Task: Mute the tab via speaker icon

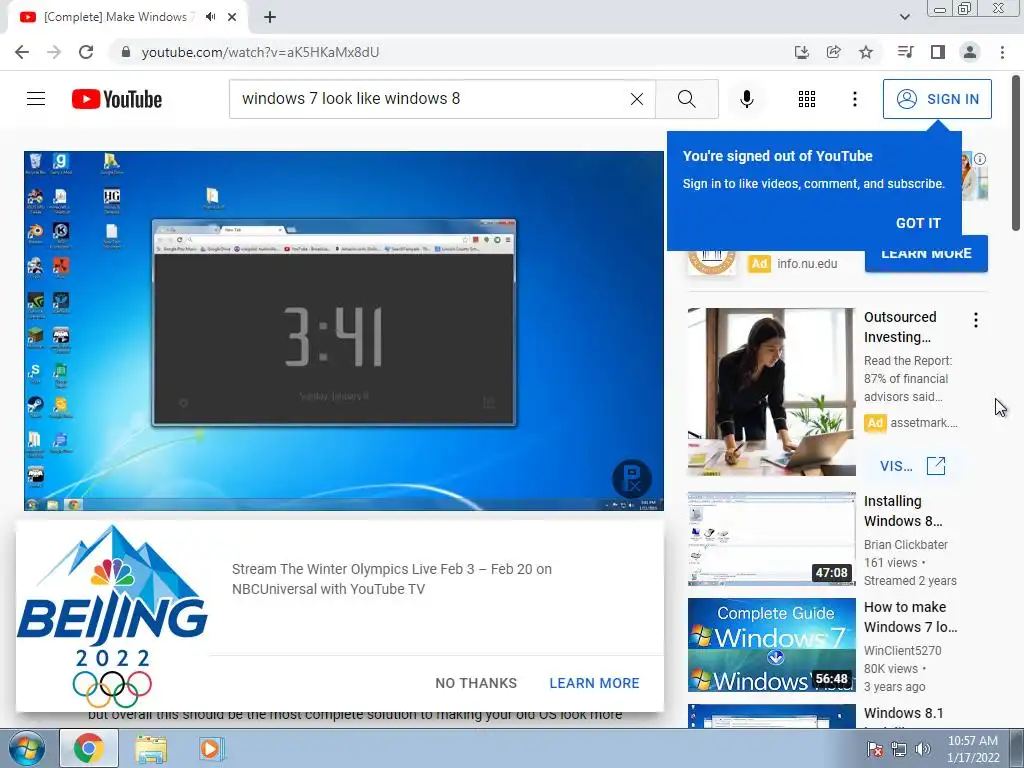Action: point(210,17)
